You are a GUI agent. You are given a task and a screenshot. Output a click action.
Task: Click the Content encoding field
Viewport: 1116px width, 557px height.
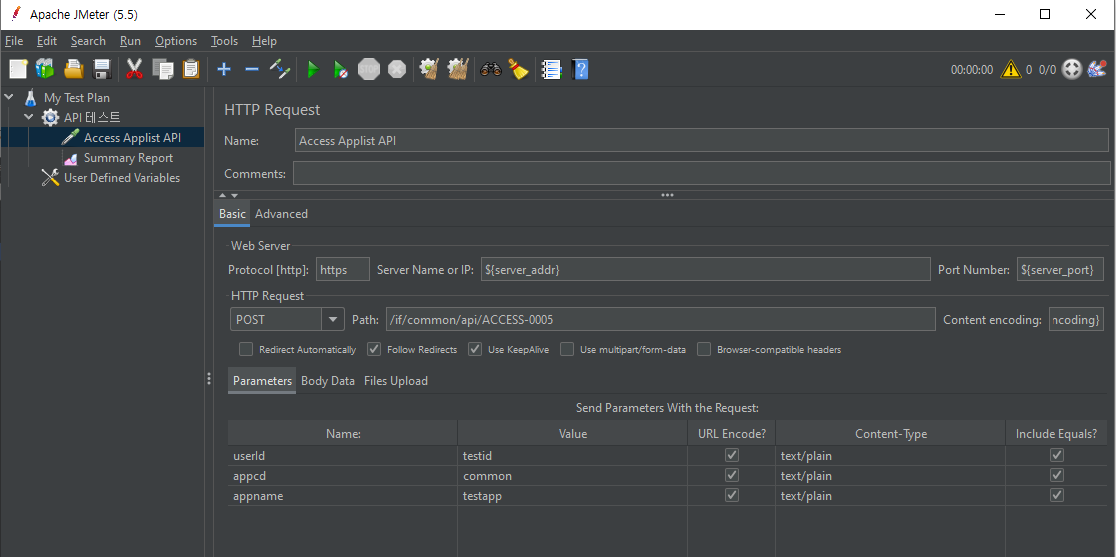point(1076,319)
